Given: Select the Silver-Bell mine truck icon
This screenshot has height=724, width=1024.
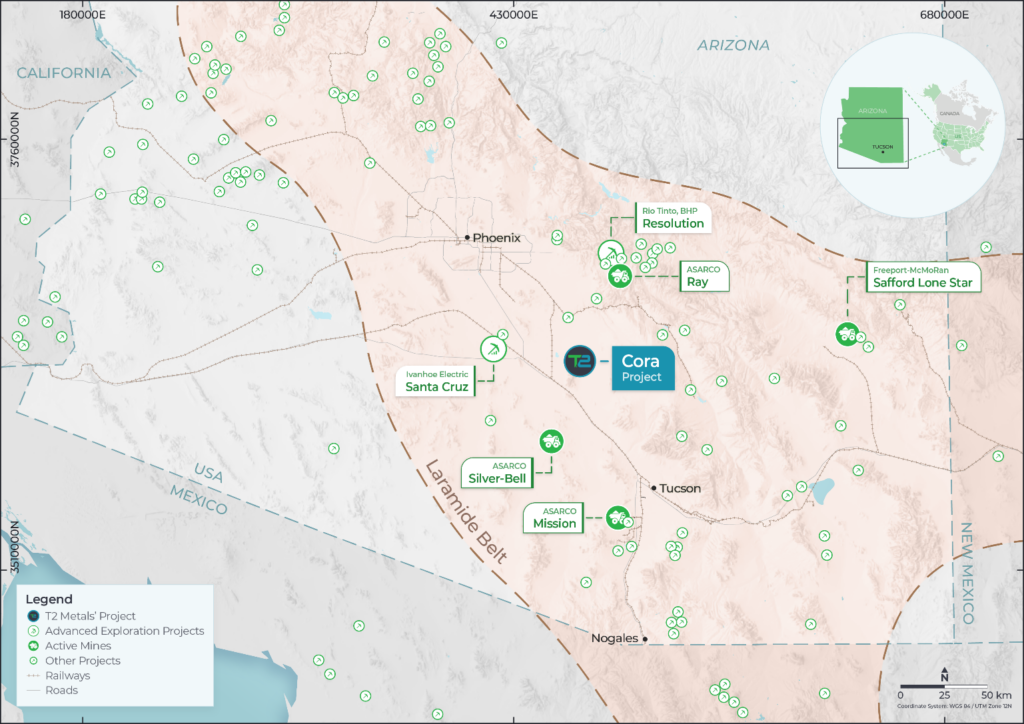Looking at the screenshot, I should (551, 441).
